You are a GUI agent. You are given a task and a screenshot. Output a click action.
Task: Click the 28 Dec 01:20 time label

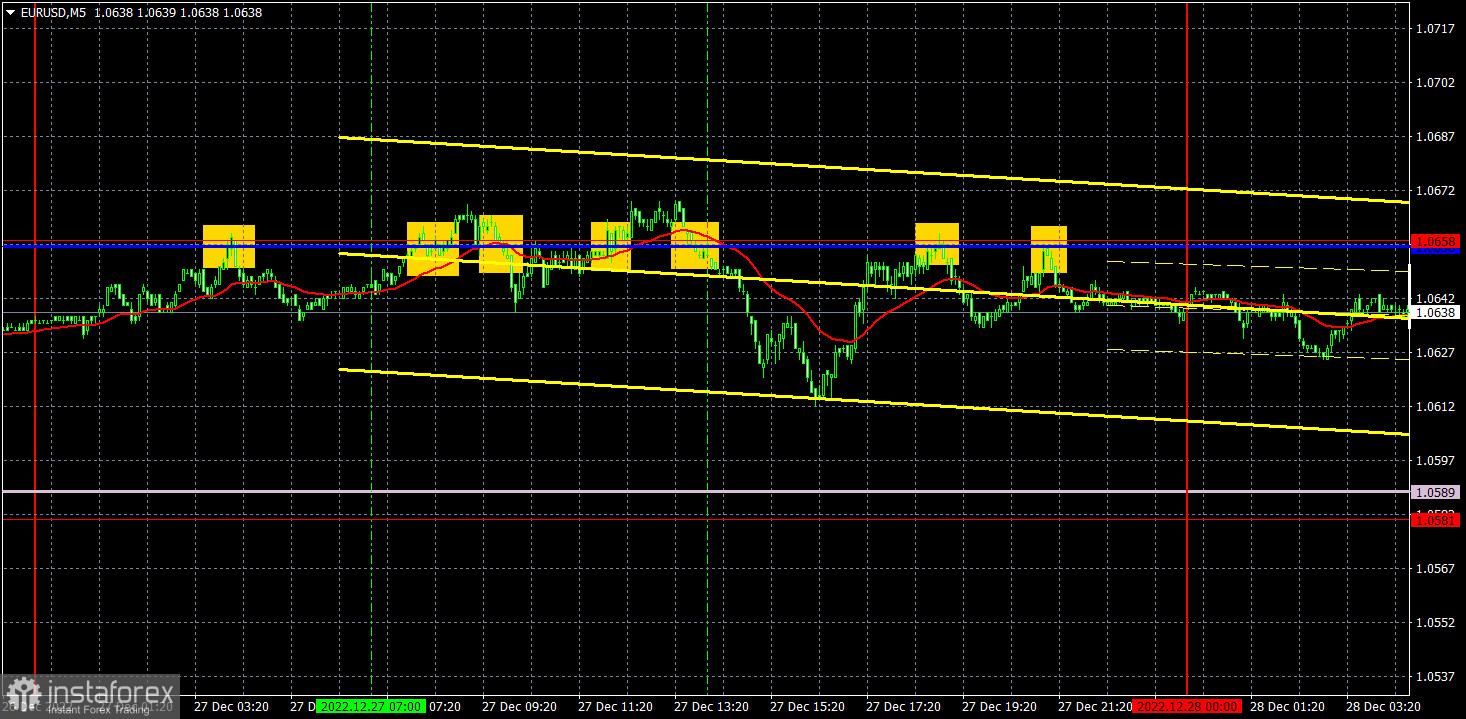[1287, 706]
